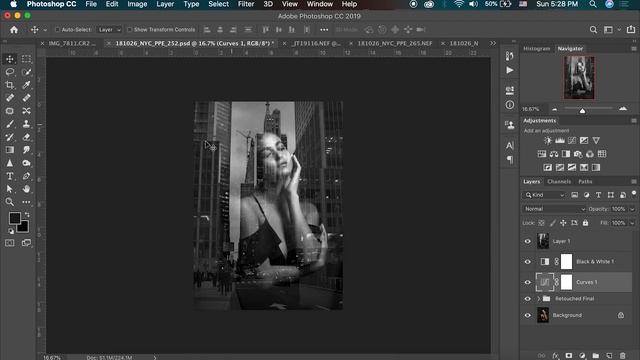Image resolution: width=640 pixels, height=360 pixels.
Task: Open the Layers panel menu
Action: [634, 182]
